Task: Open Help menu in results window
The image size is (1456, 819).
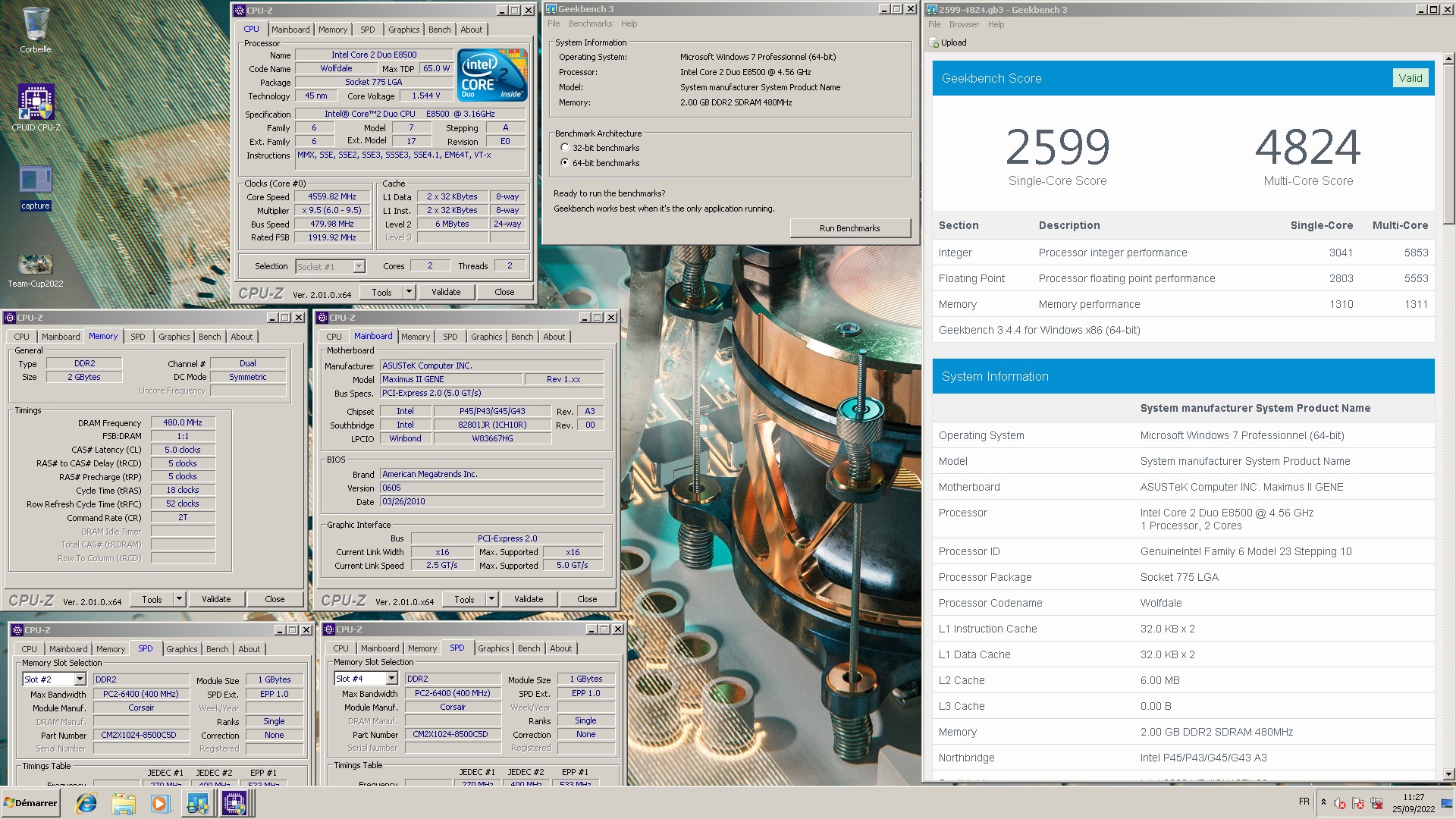Action: 996,24
